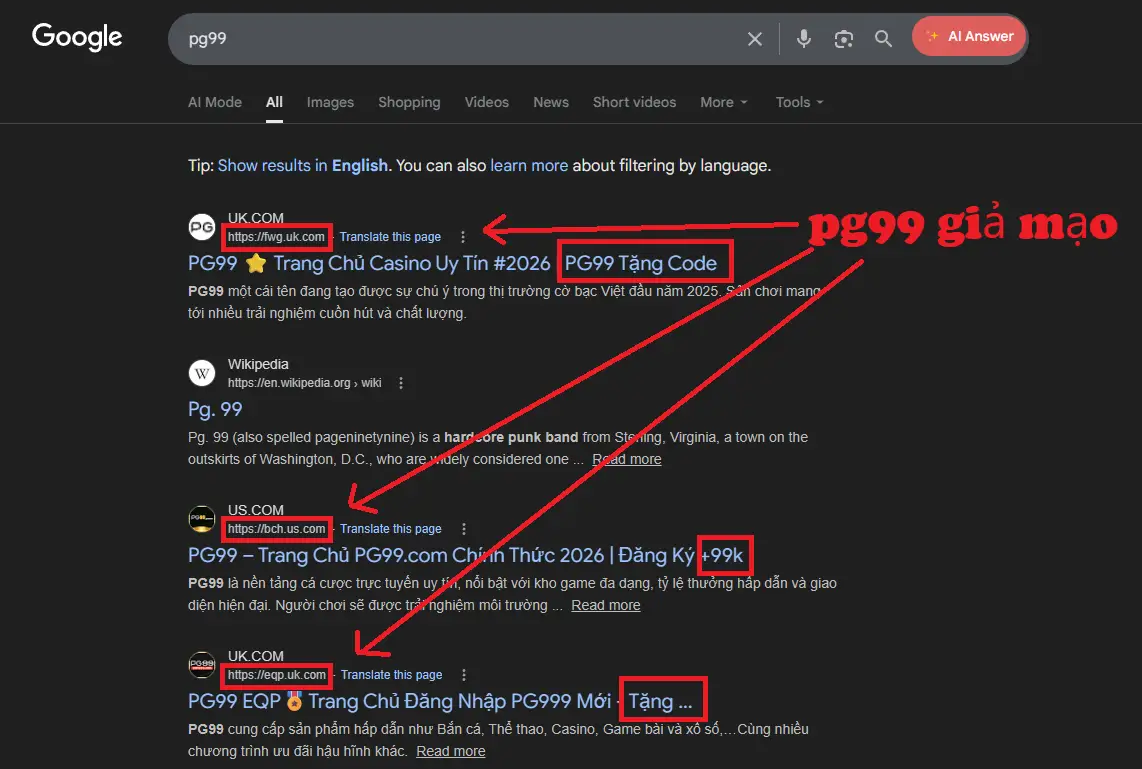Click the magnifying glass search icon
Viewport: 1142px width, 769px height.
pyautogui.click(x=883, y=39)
